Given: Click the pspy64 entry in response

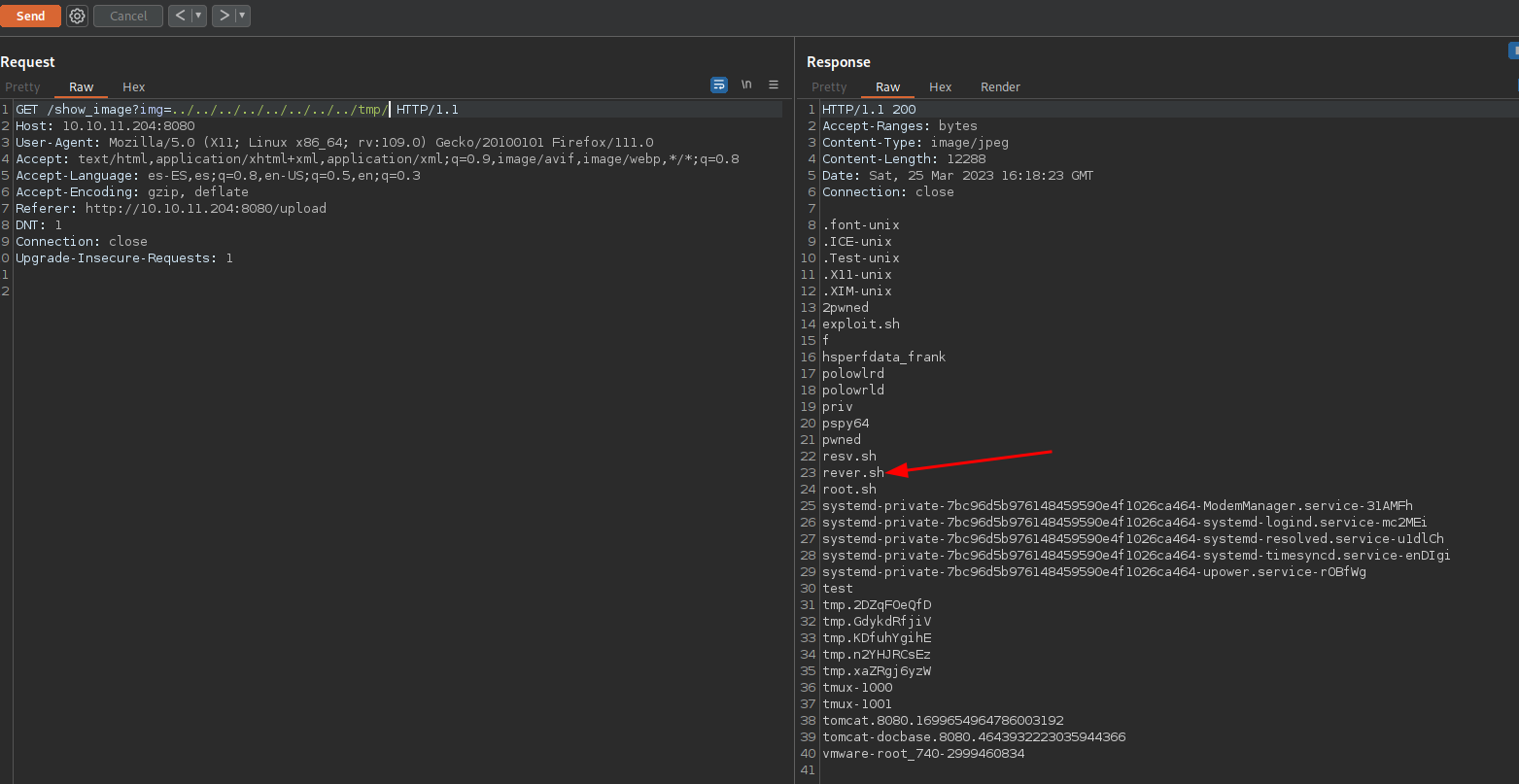Looking at the screenshot, I should (x=846, y=424).
